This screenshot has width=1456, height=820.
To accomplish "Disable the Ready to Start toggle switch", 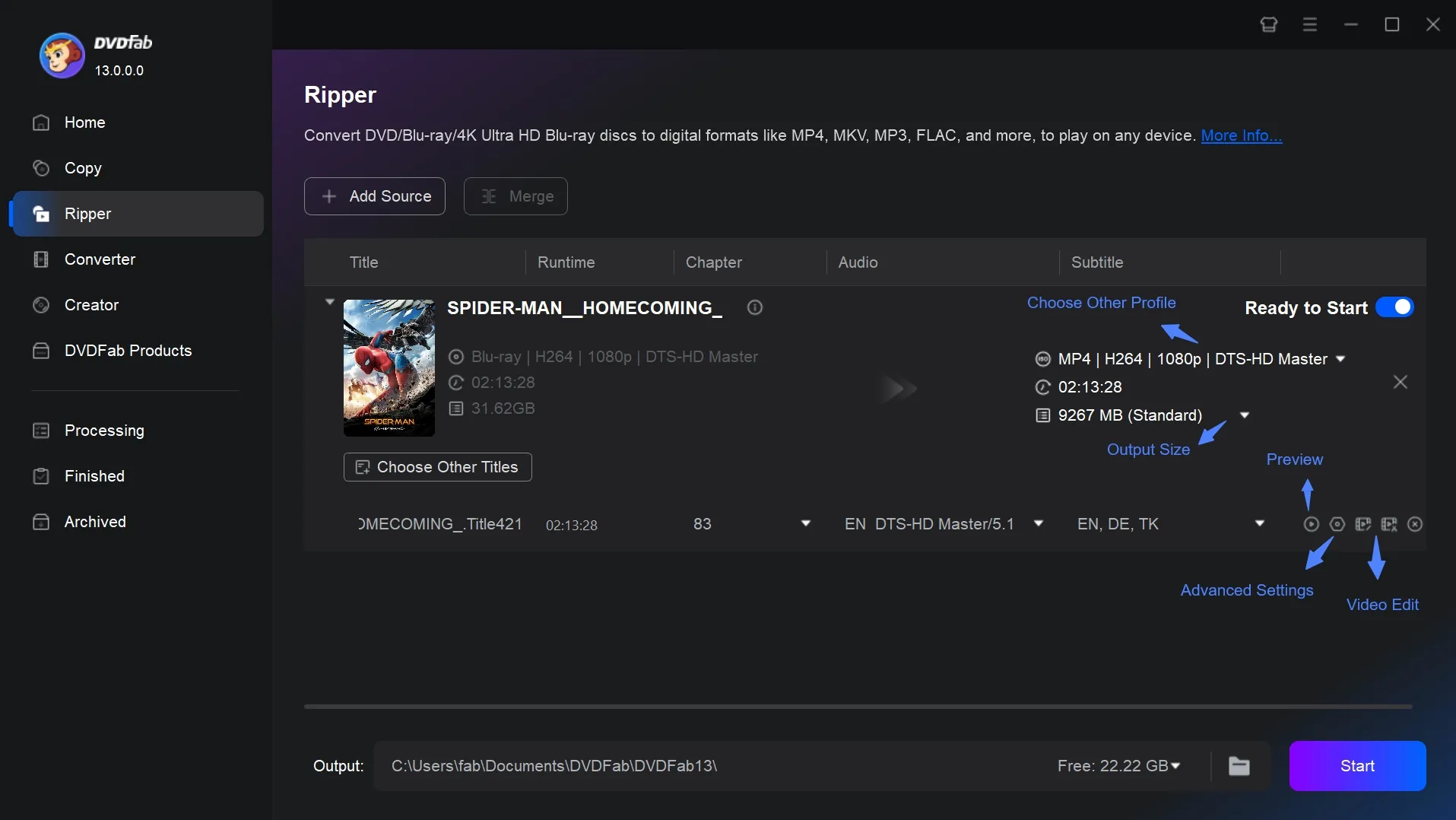I will point(1396,307).
